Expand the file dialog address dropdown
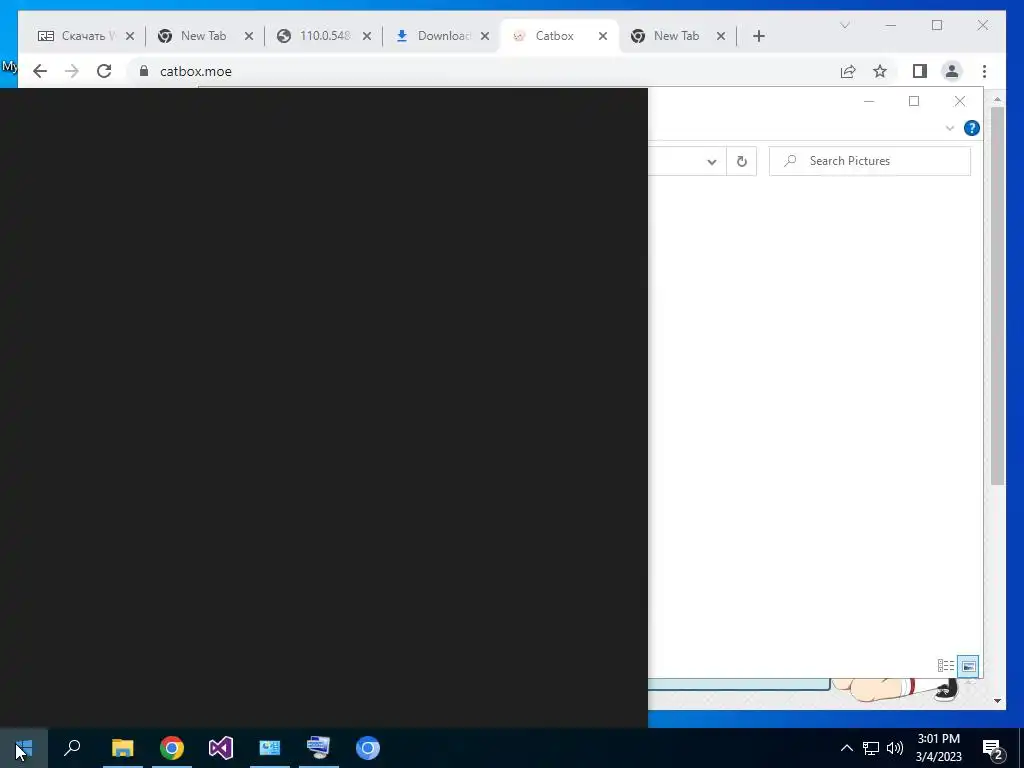 [712, 161]
